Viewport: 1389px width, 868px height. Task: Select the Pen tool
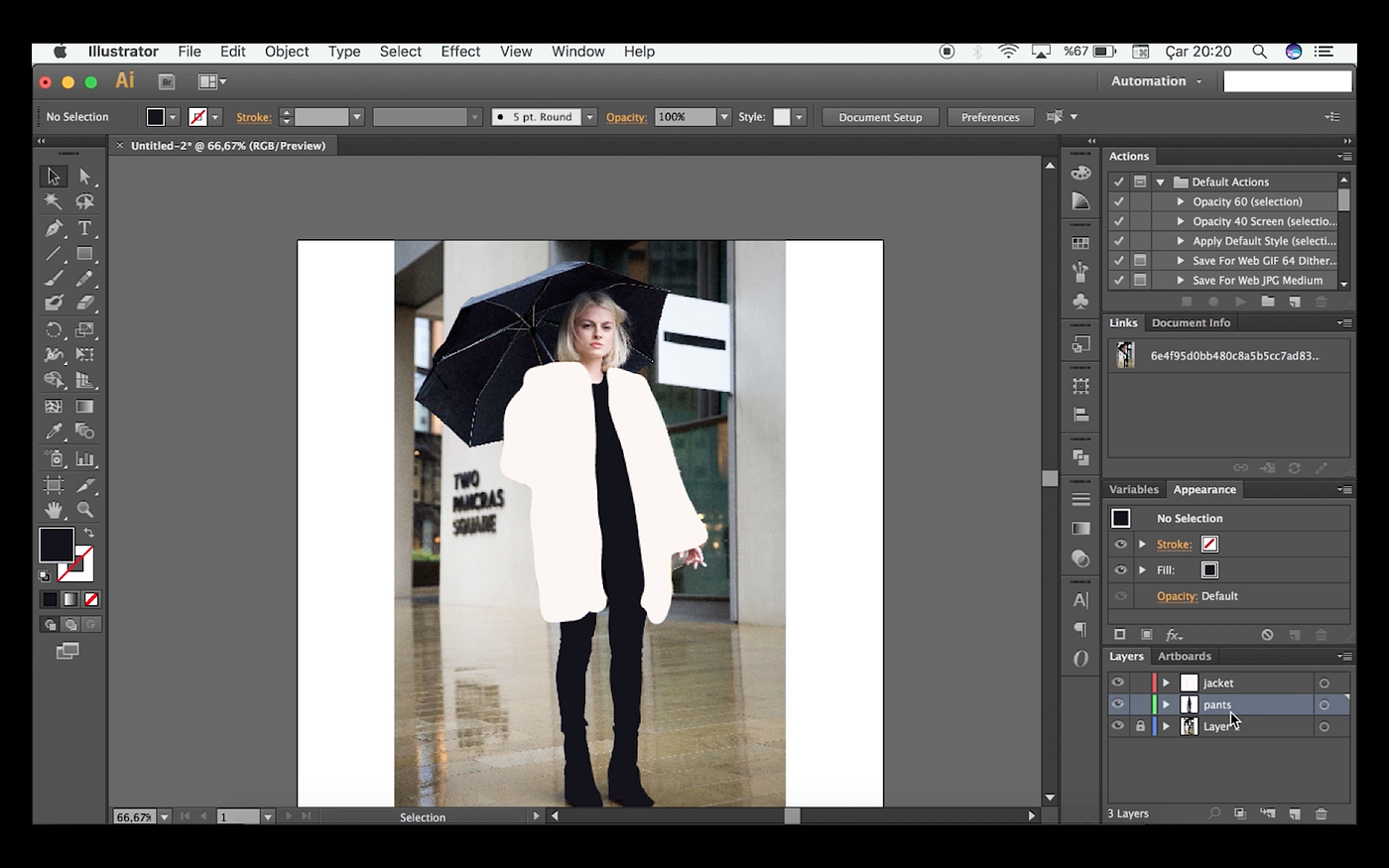click(54, 228)
